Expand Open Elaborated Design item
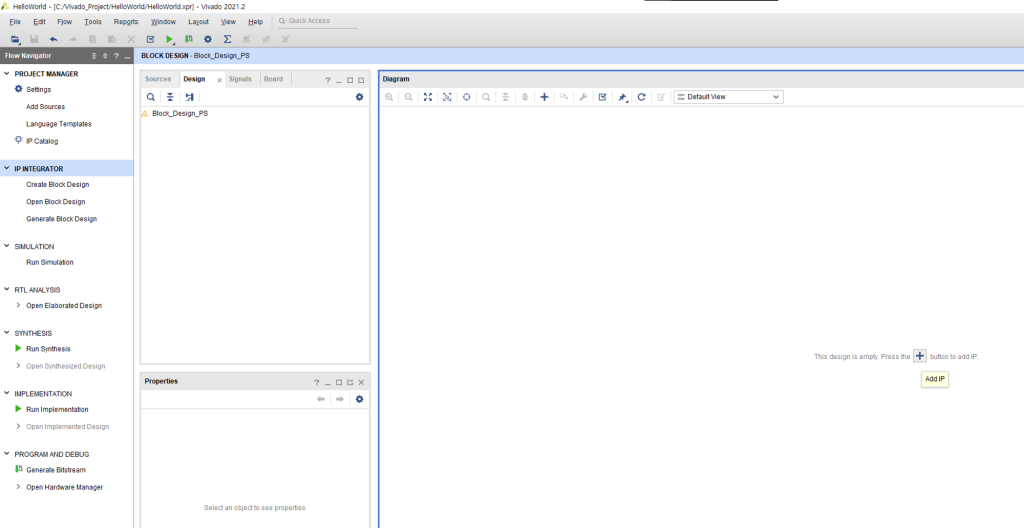1024x528 pixels. pos(18,305)
